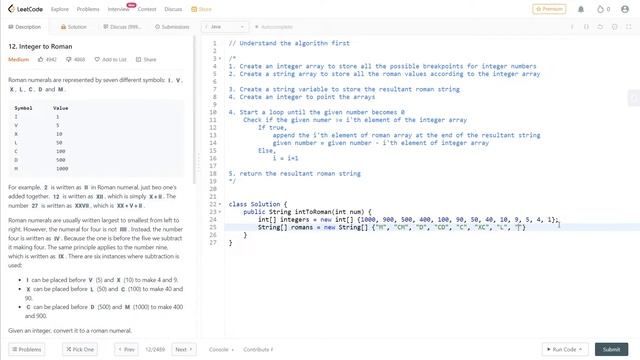Click line number 26 in gutter
Screen dimensions: 640x360
(x=213, y=235)
